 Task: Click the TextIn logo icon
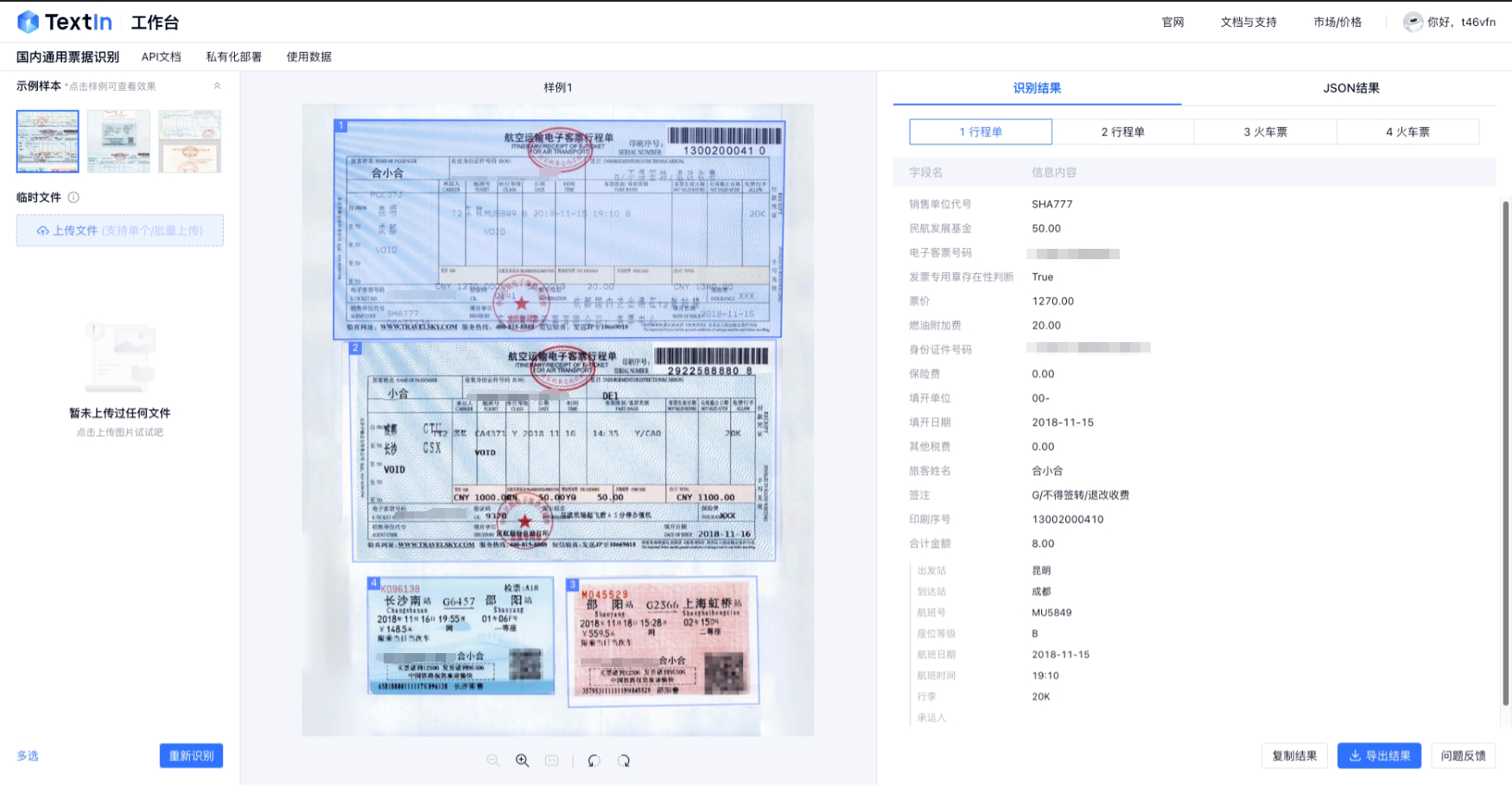pyautogui.click(x=28, y=21)
